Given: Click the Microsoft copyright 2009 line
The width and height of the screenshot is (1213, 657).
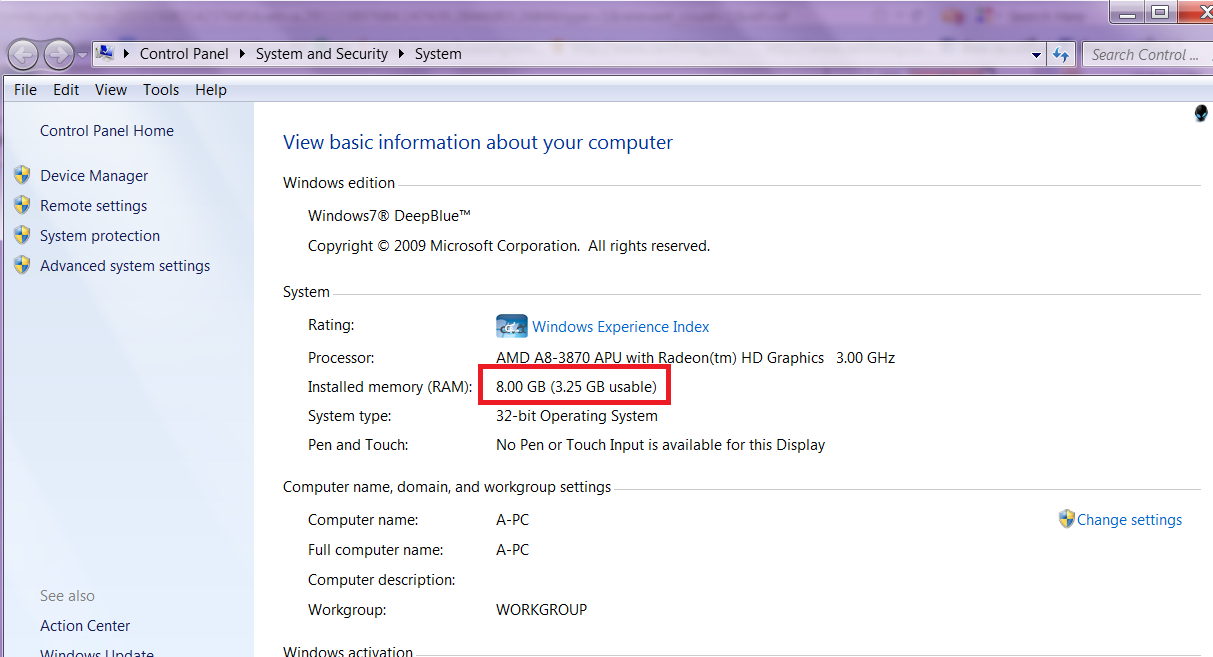Looking at the screenshot, I should pos(509,246).
